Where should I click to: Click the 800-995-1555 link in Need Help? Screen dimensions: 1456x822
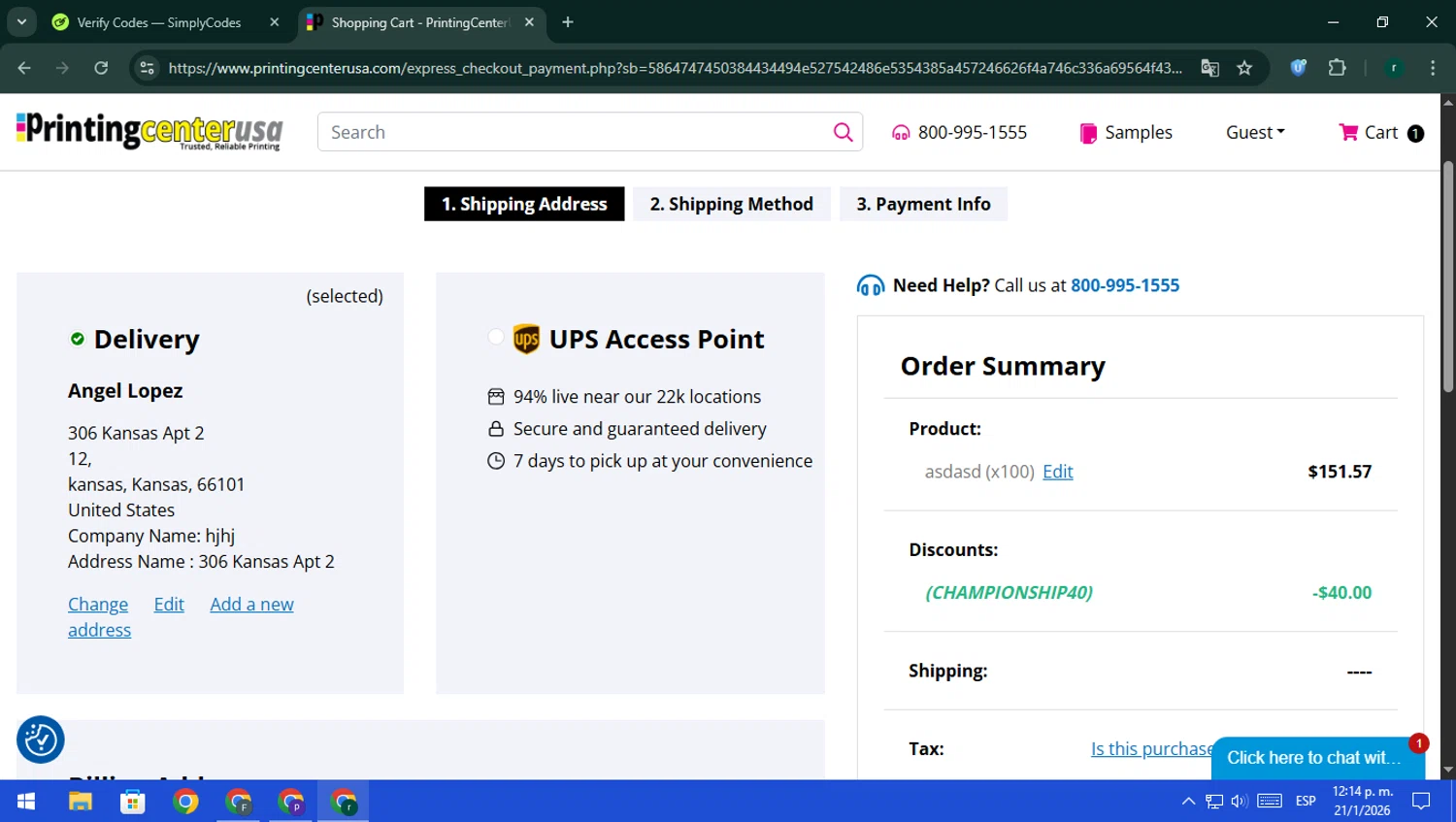click(x=1125, y=285)
